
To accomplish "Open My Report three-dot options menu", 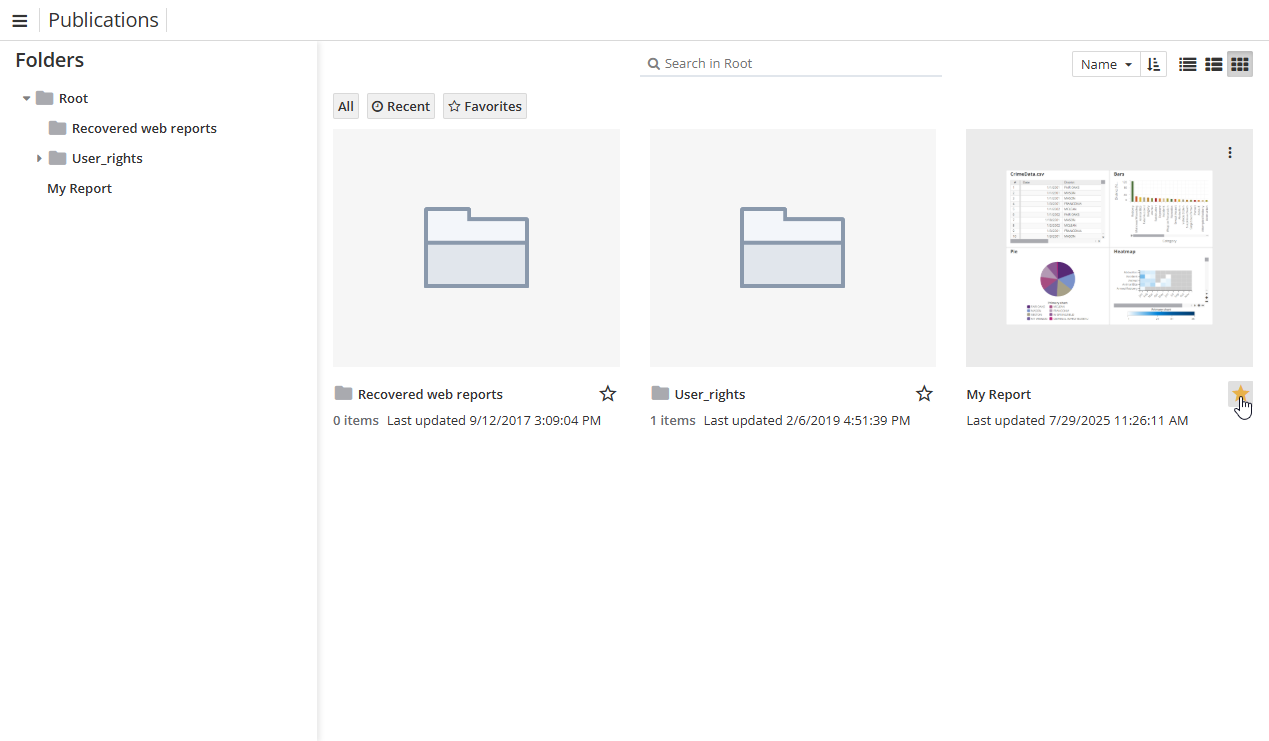I will coord(1230,153).
